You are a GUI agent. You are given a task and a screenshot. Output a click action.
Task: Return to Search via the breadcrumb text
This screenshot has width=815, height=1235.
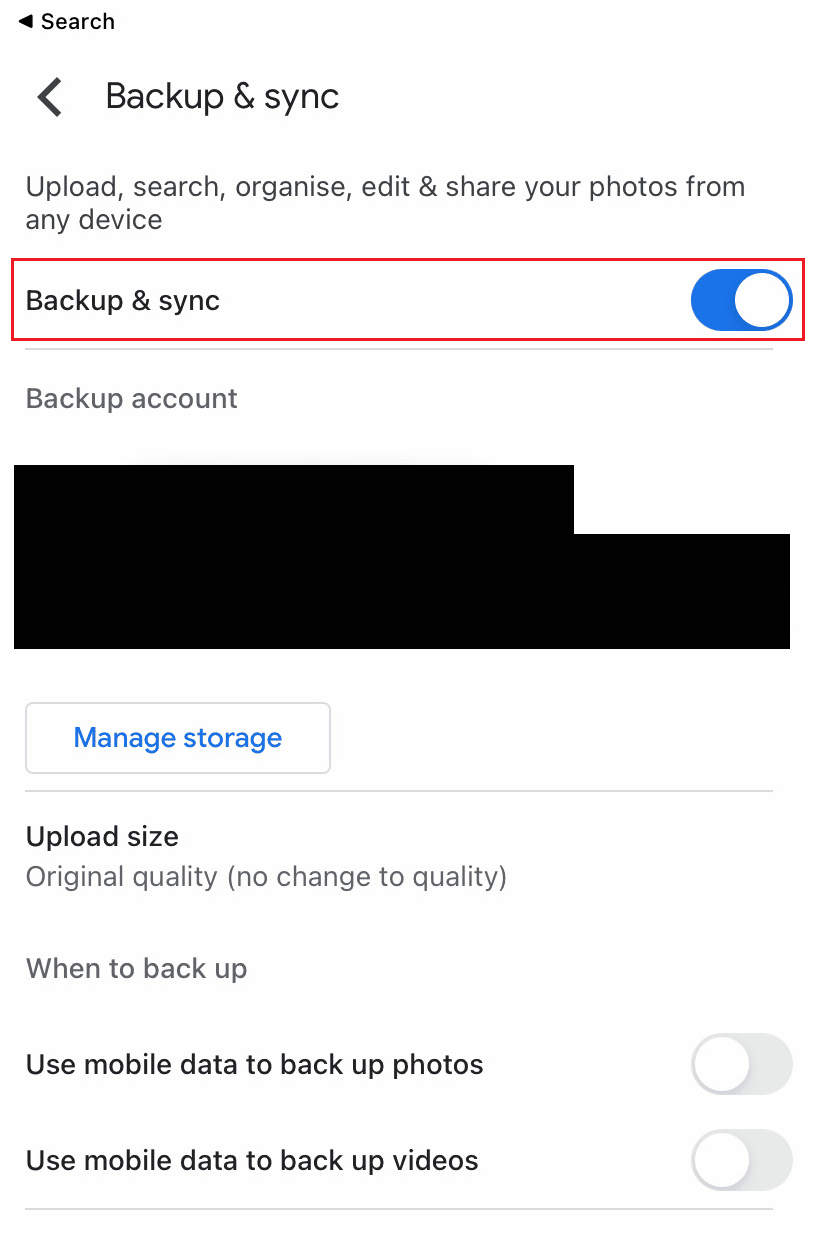coord(78,21)
